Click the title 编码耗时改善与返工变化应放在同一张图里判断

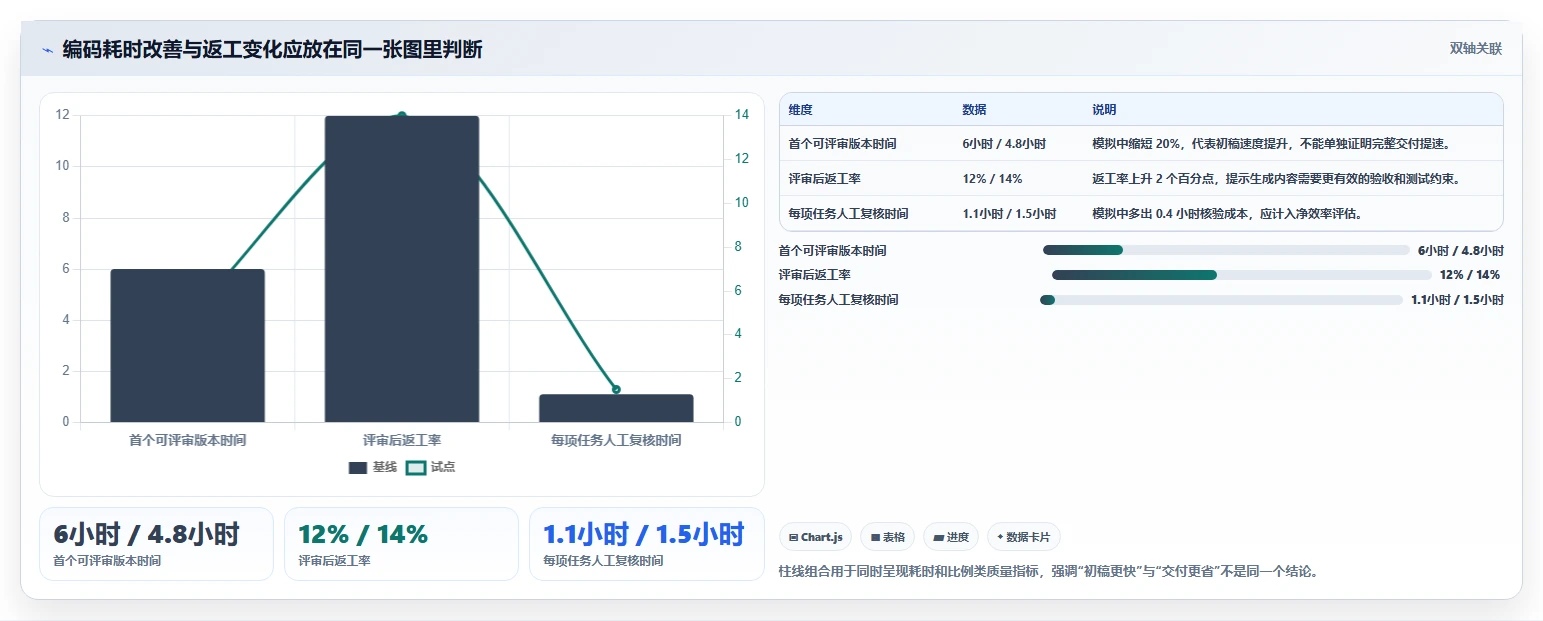[x=272, y=49]
